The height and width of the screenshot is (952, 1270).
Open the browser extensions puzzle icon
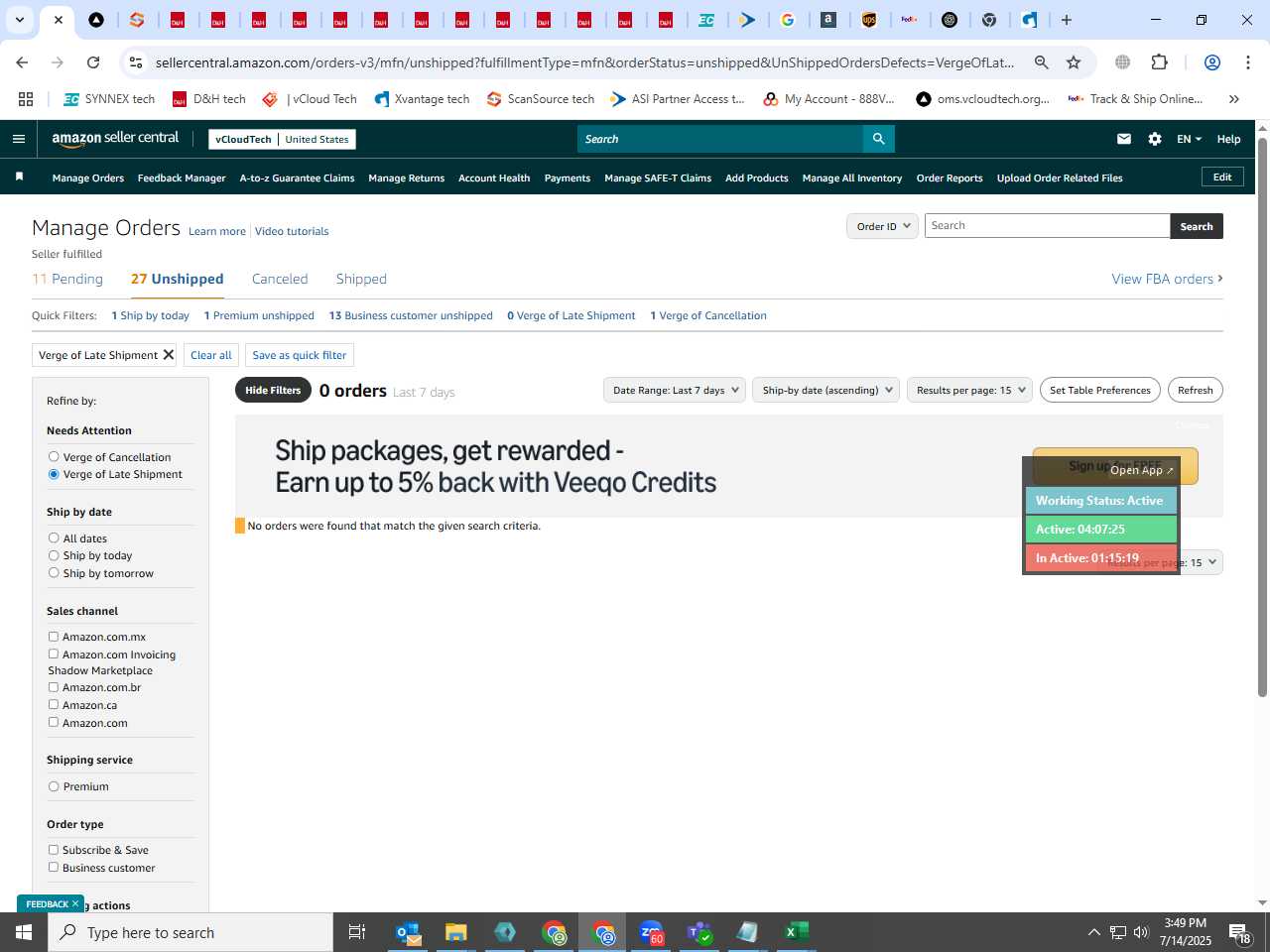[x=1159, y=62]
